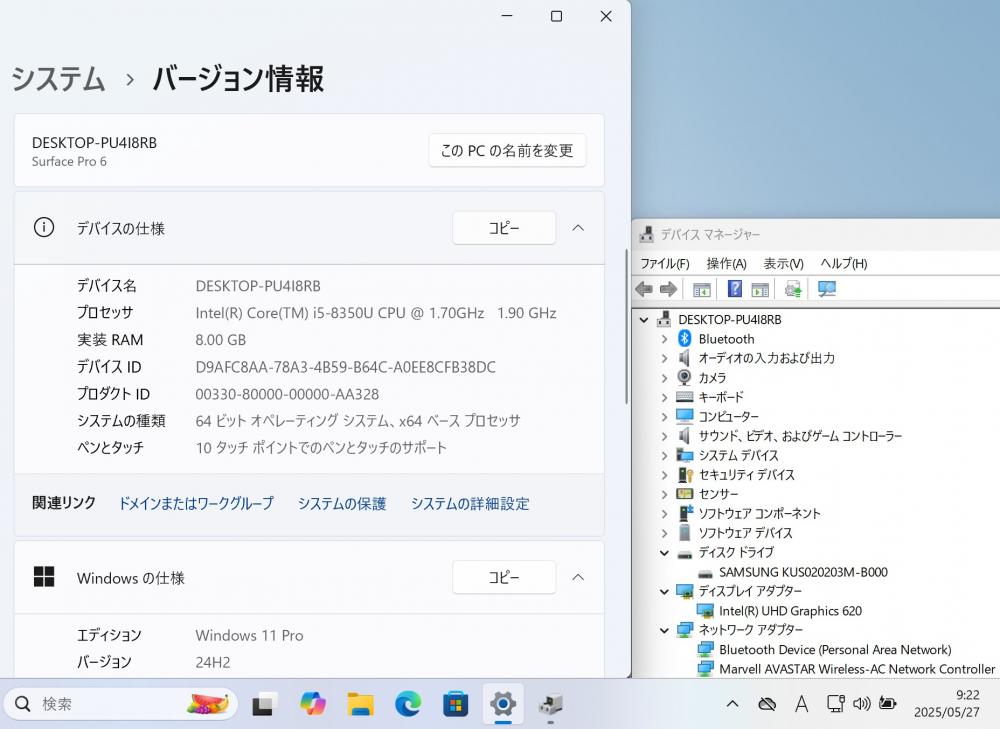
Task: Click network status tray icon
Action: pyautogui.click(x=835, y=703)
